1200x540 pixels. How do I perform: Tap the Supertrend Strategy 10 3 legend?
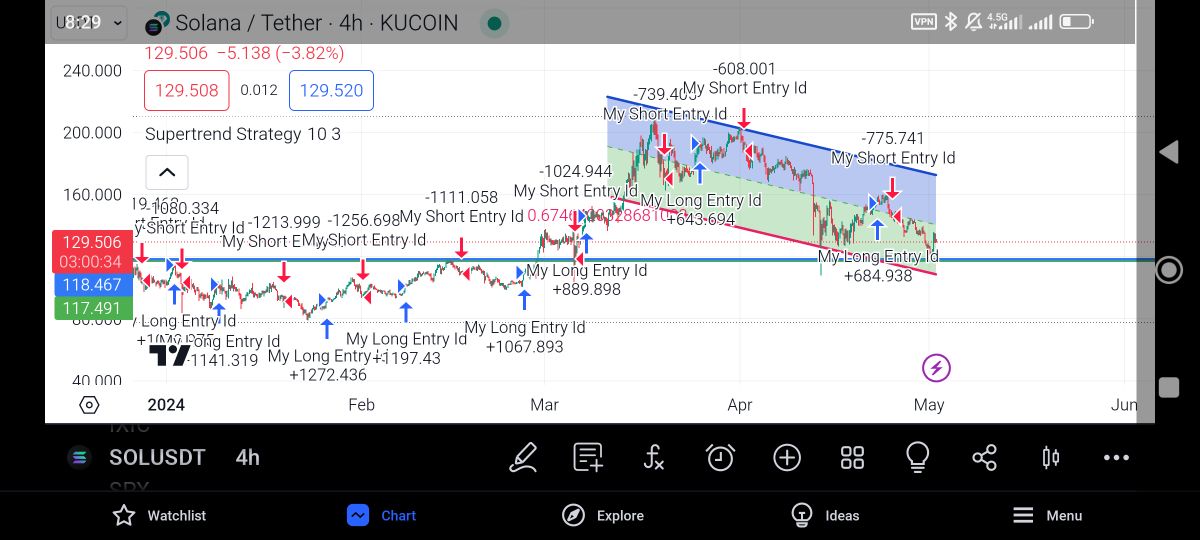point(243,134)
